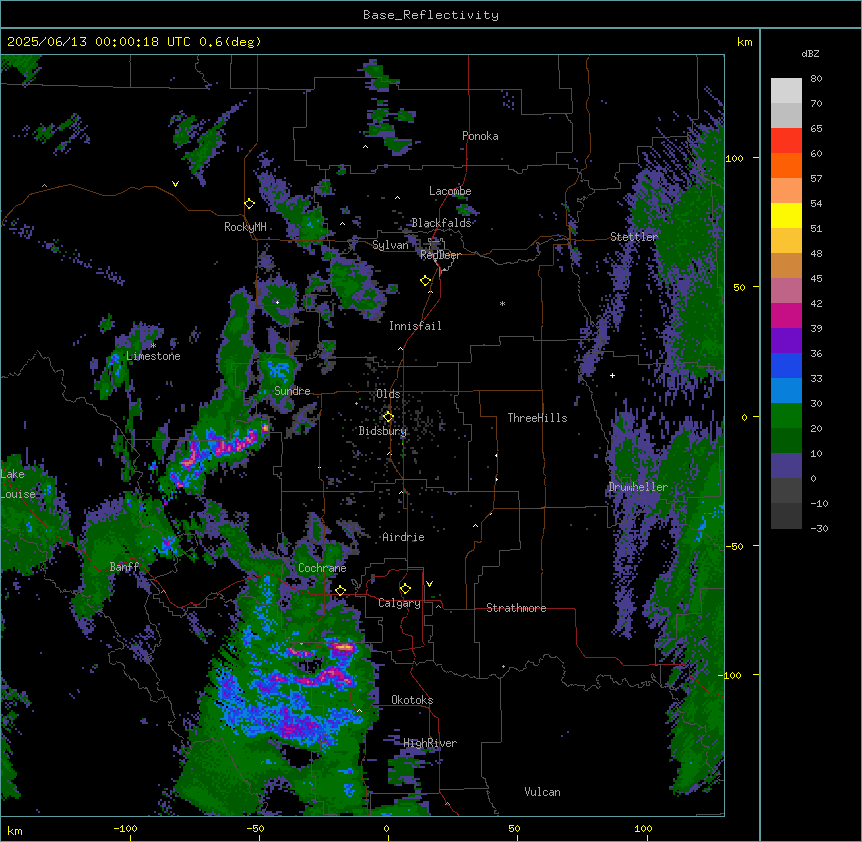Click the Vulcan label
The height and width of the screenshot is (842, 862).
point(542,792)
